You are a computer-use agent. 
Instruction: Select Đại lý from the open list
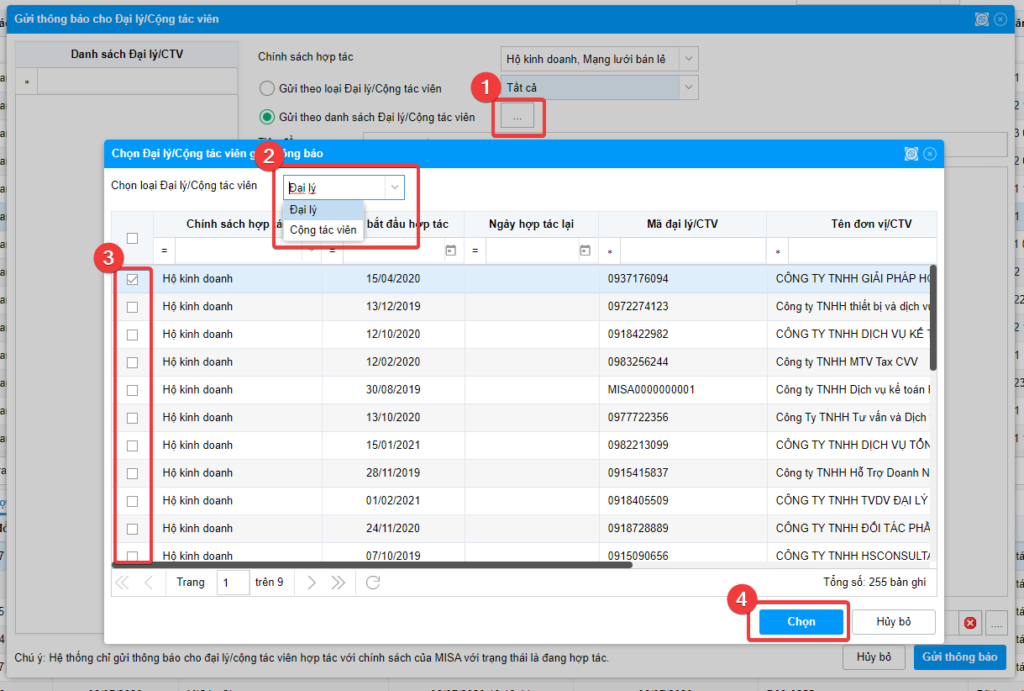[301, 209]
